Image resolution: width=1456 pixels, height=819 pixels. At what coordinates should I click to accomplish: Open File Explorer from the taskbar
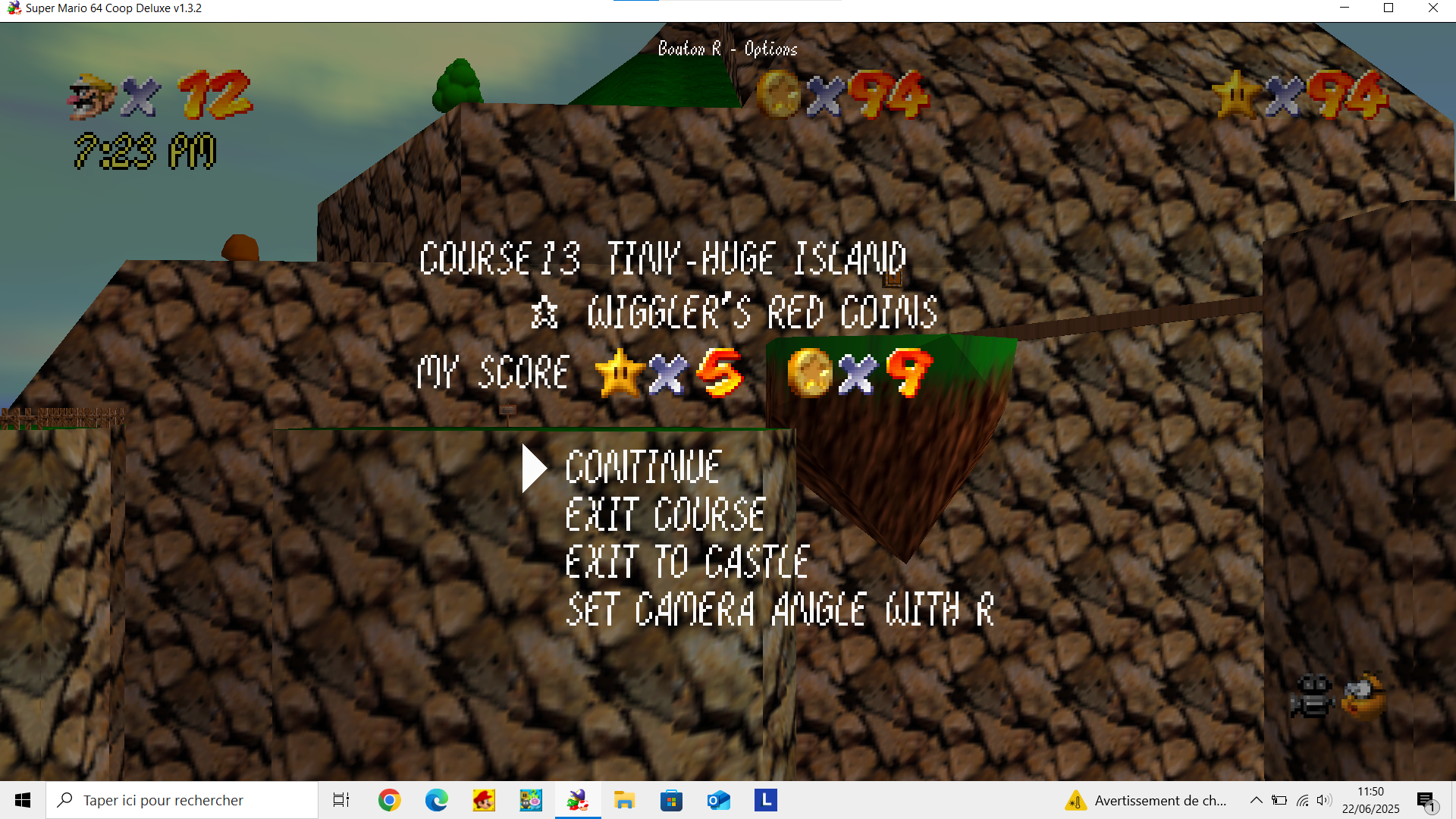(x=624, y=800)
